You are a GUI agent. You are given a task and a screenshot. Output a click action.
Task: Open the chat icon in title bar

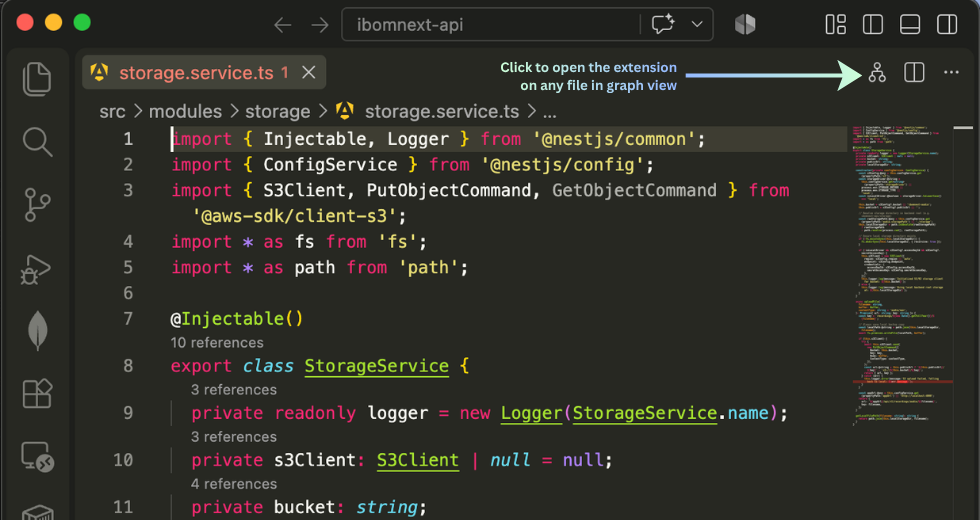663,24
